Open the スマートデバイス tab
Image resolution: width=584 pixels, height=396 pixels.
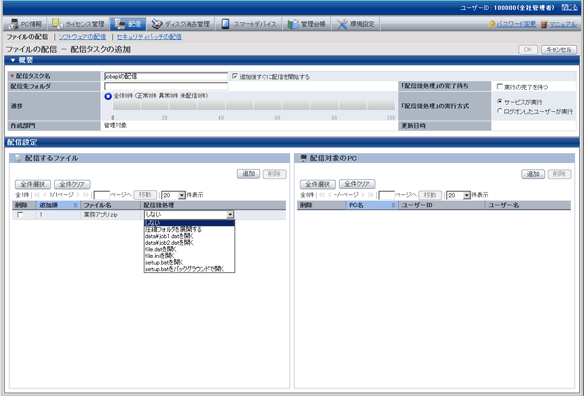tap(248, 24)
